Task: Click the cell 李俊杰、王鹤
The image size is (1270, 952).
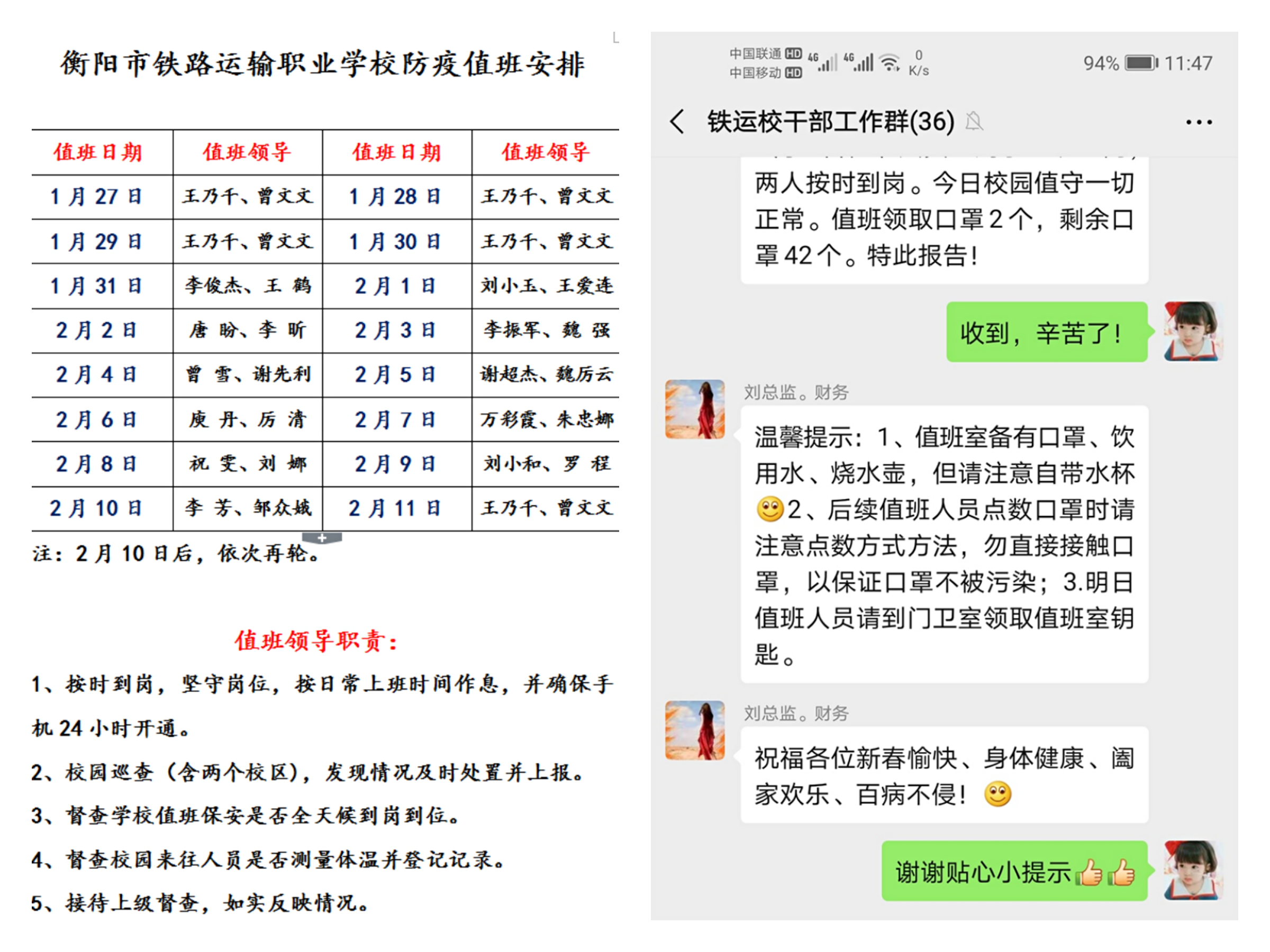Action: [248, 285]
